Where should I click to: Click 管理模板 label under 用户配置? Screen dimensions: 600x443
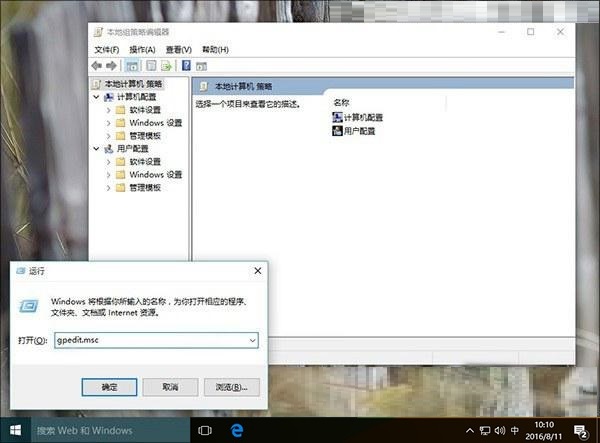[x=145, y=187]
